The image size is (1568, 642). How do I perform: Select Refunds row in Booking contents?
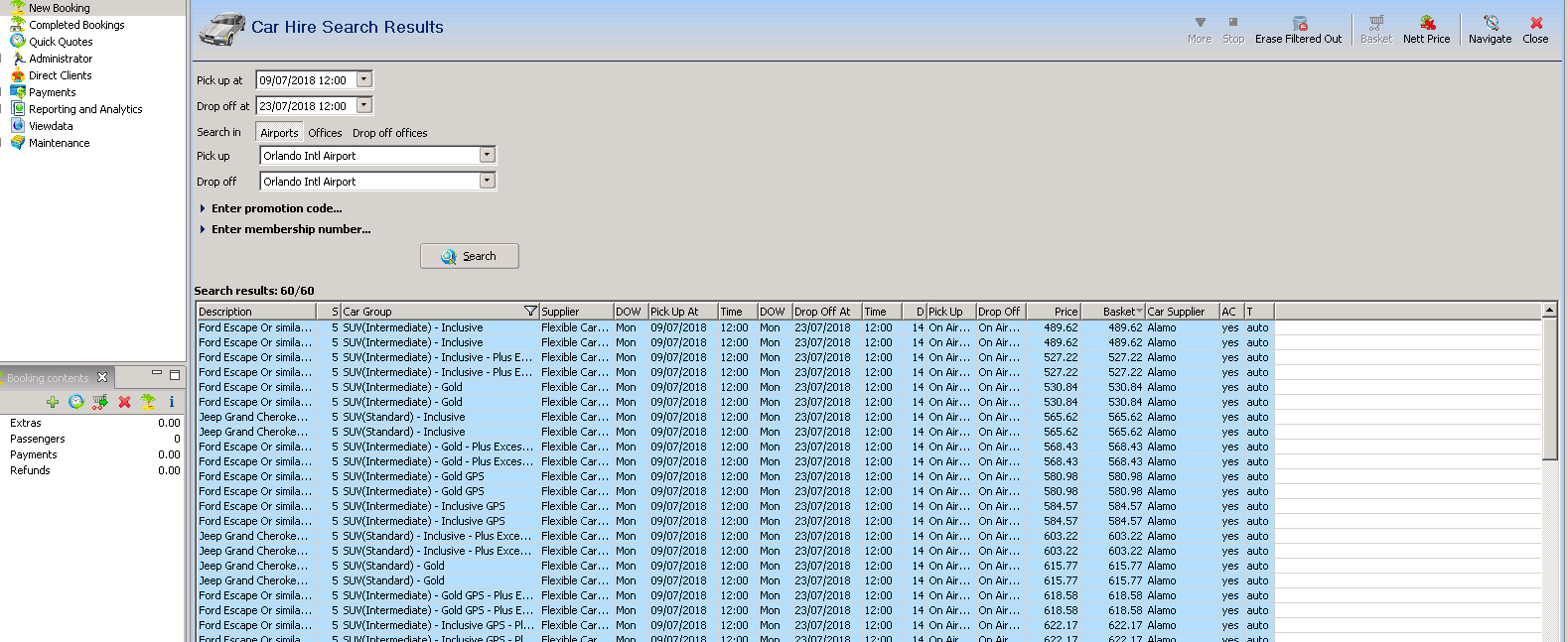tap(93, 470)
